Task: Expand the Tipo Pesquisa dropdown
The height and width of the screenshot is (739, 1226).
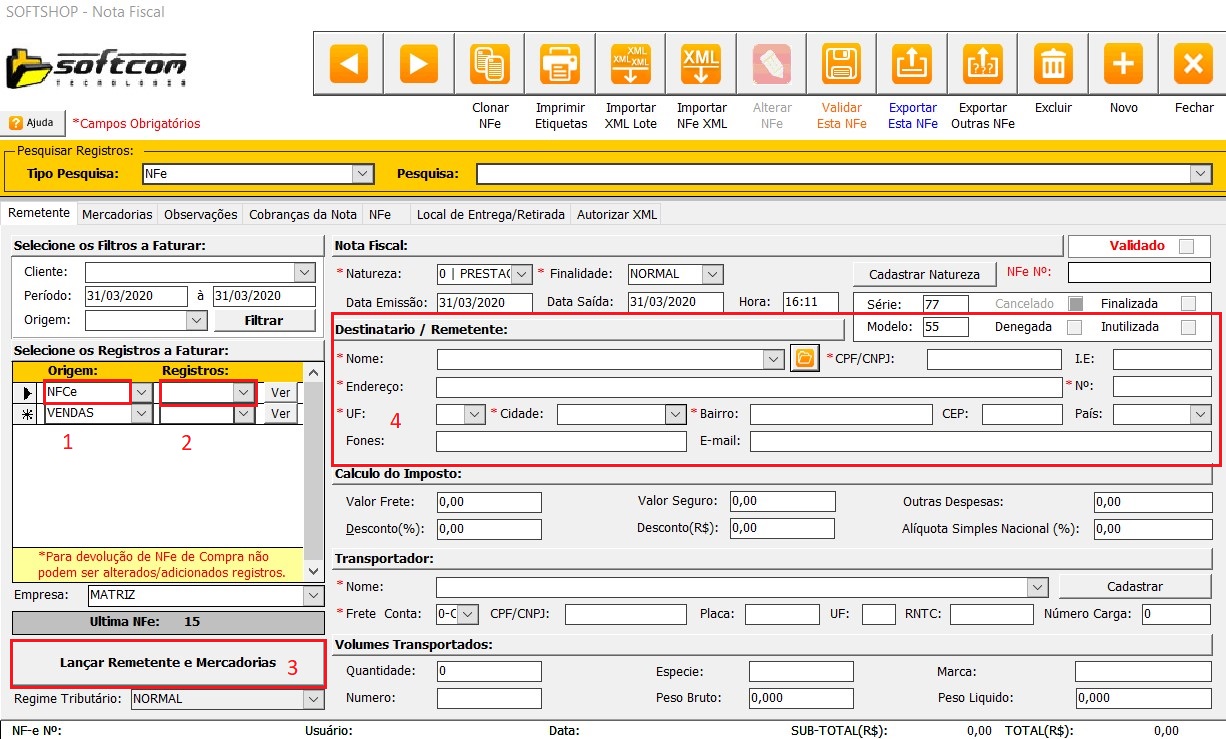Action: (x=363, y=174)
